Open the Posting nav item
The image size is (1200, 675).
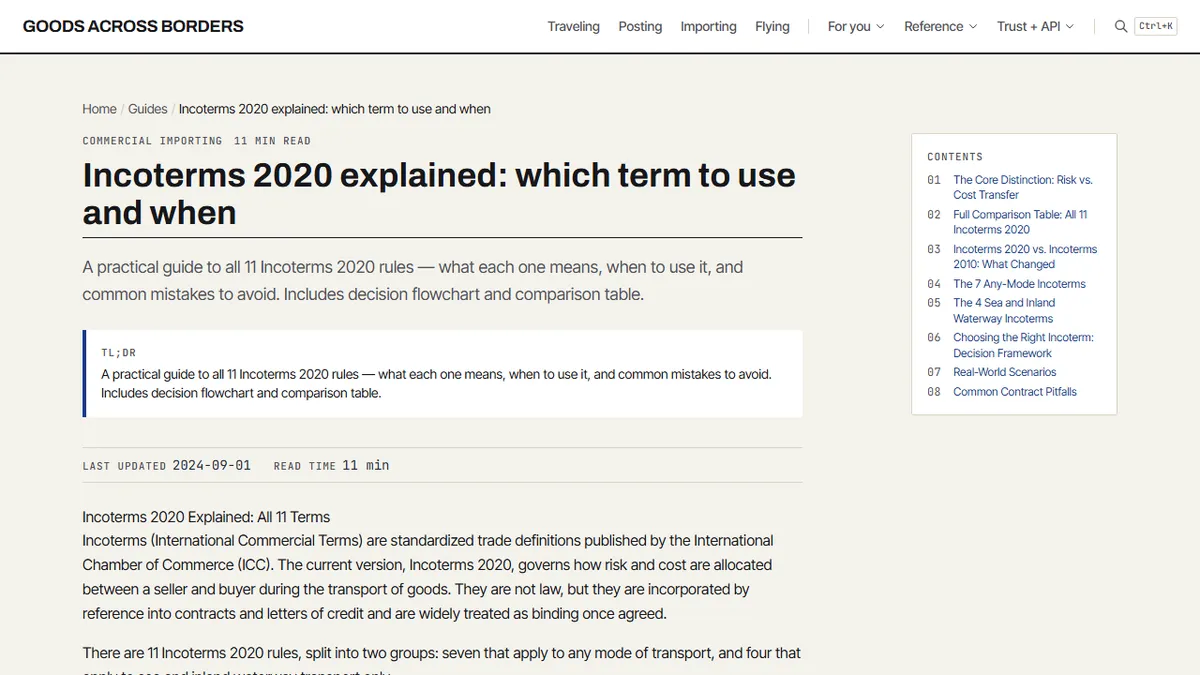[640, 27]
